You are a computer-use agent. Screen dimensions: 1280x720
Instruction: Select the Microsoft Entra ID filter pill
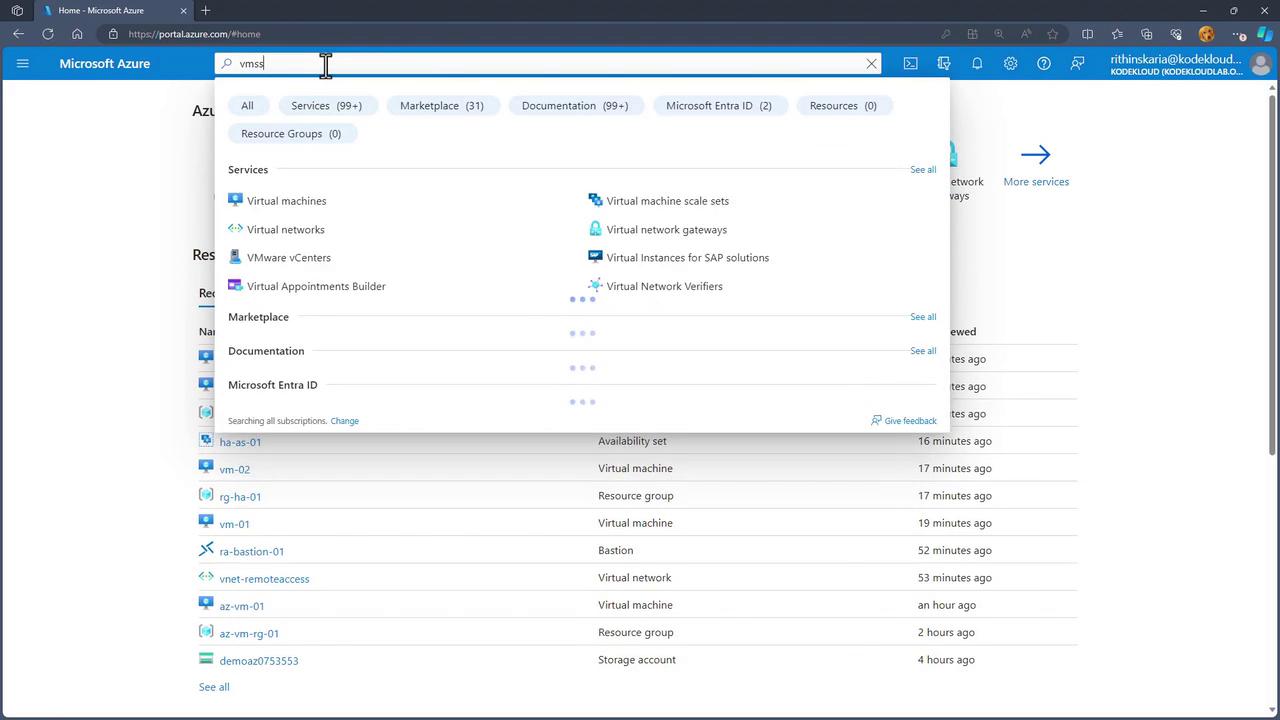coord(718,106)
